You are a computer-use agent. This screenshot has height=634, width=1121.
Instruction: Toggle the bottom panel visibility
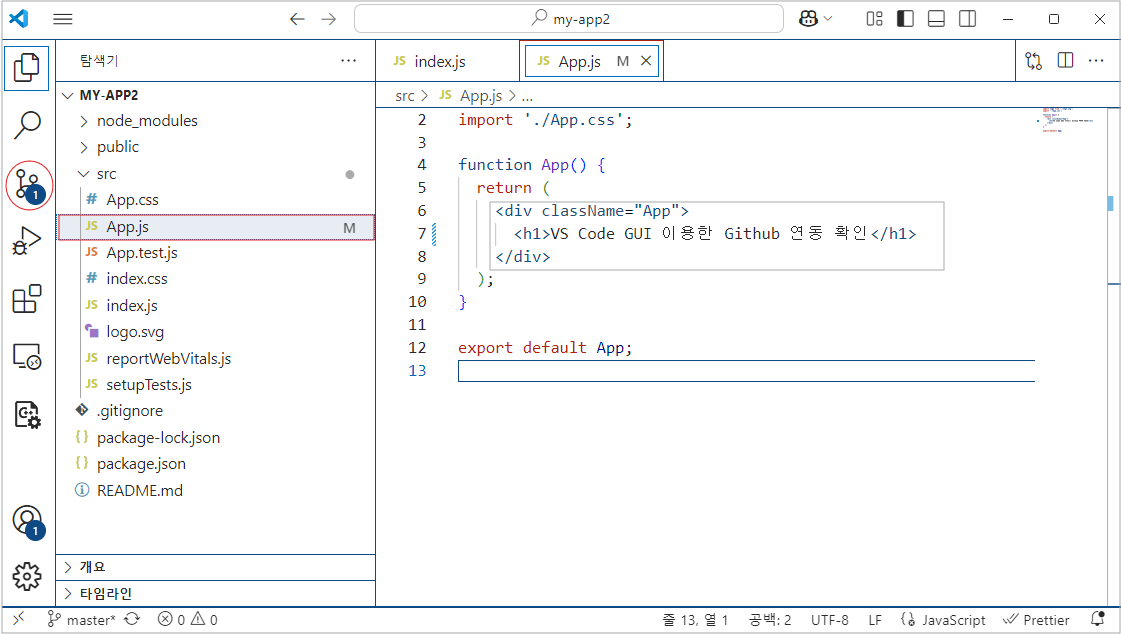[x=937, y=19]
